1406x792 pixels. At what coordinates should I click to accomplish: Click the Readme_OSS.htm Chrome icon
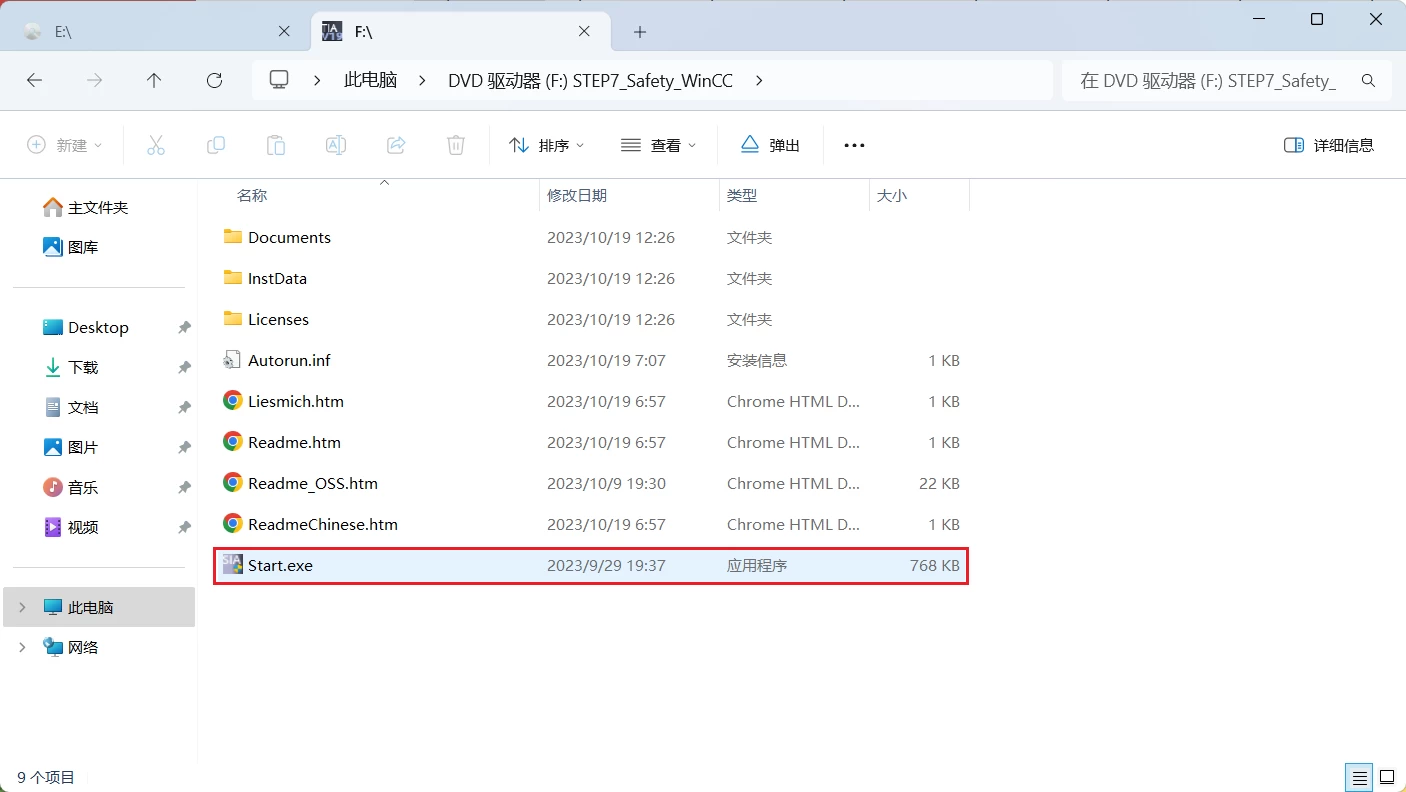(x=233, y=483)
